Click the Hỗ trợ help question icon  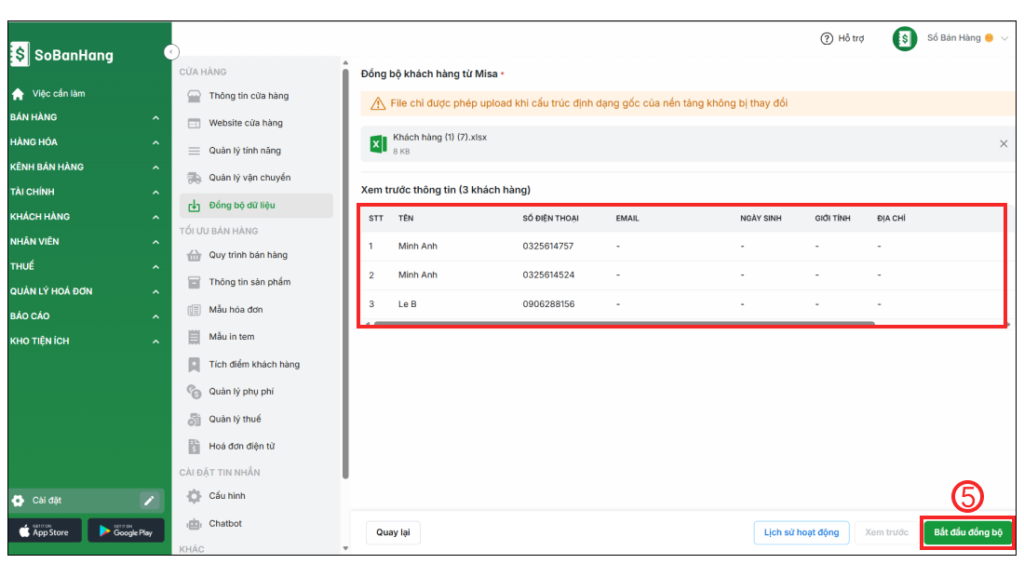826,39
